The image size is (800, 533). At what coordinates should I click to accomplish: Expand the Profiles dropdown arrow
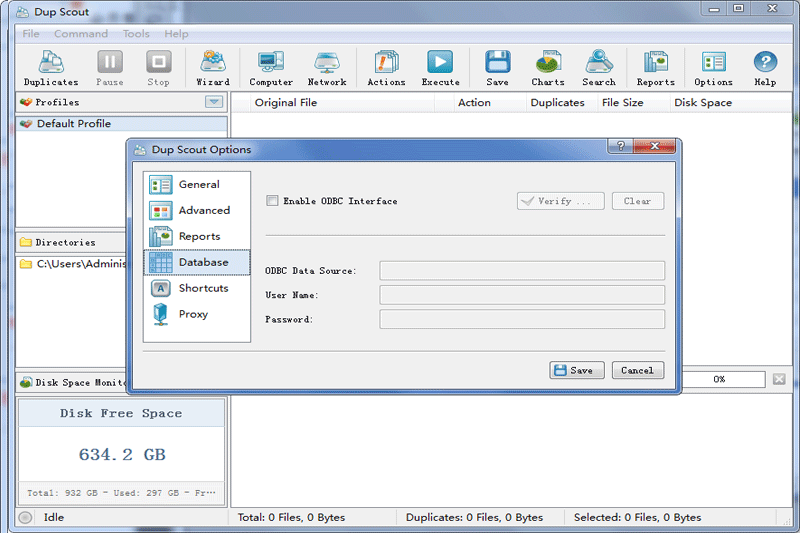214,101
